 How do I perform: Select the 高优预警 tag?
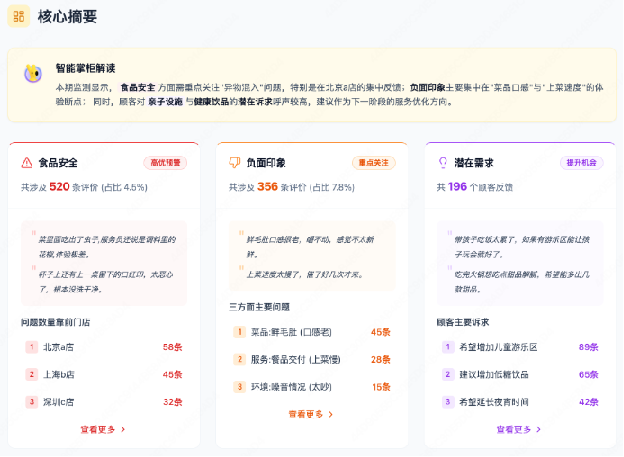(165, 162)
